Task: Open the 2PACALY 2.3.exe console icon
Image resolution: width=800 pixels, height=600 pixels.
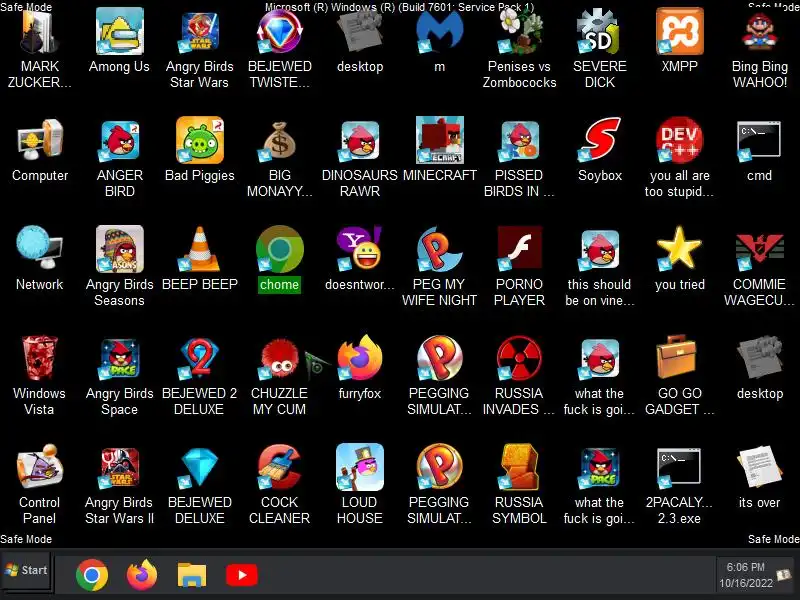Action: point(679,466)
